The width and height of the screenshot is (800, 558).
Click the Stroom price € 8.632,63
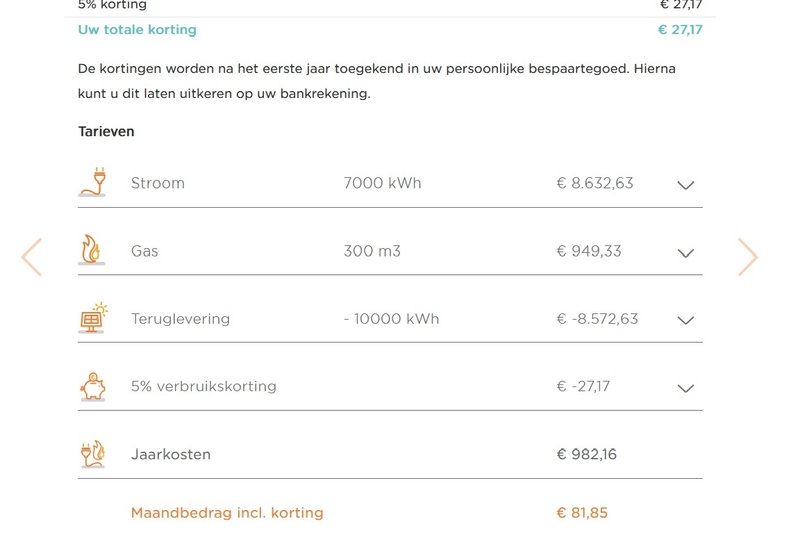[x=595, y=183]
